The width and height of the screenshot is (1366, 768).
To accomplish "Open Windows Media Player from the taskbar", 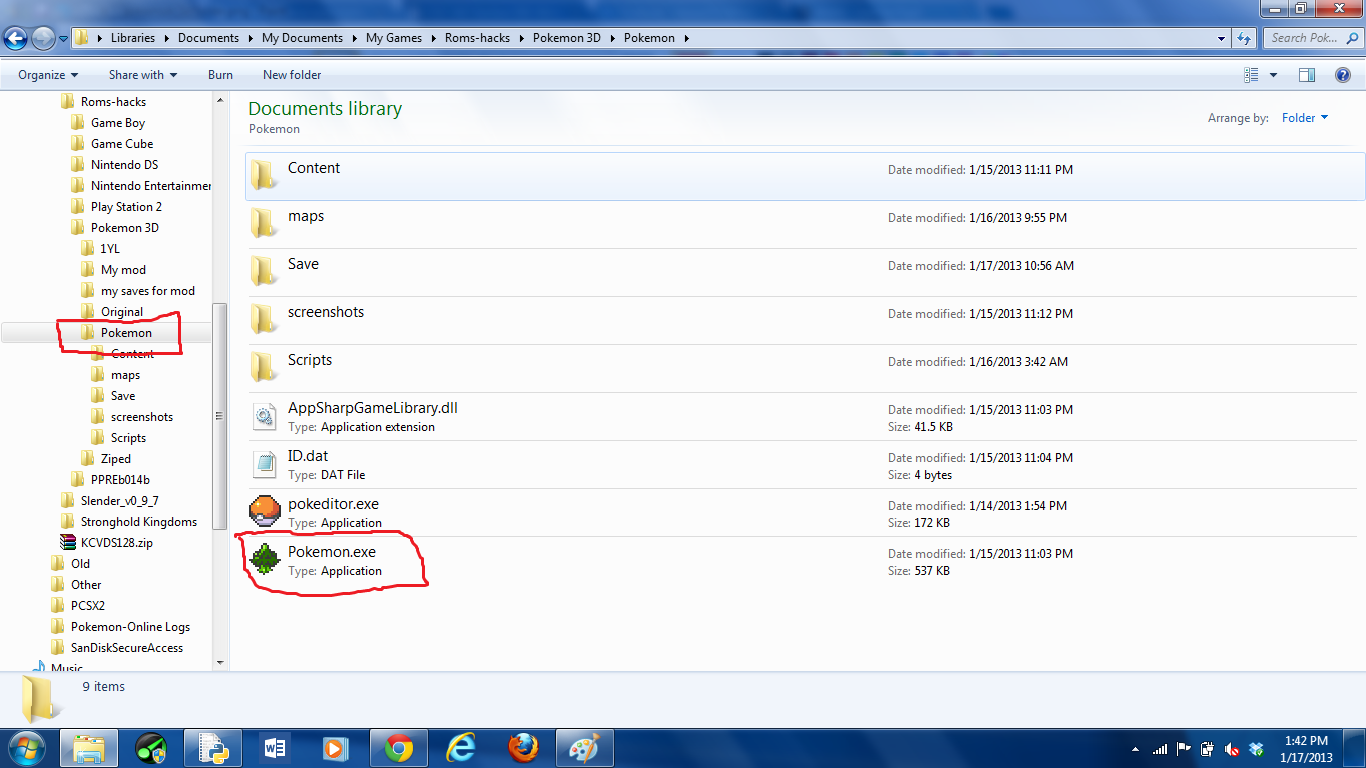I will tap(336, 748).
